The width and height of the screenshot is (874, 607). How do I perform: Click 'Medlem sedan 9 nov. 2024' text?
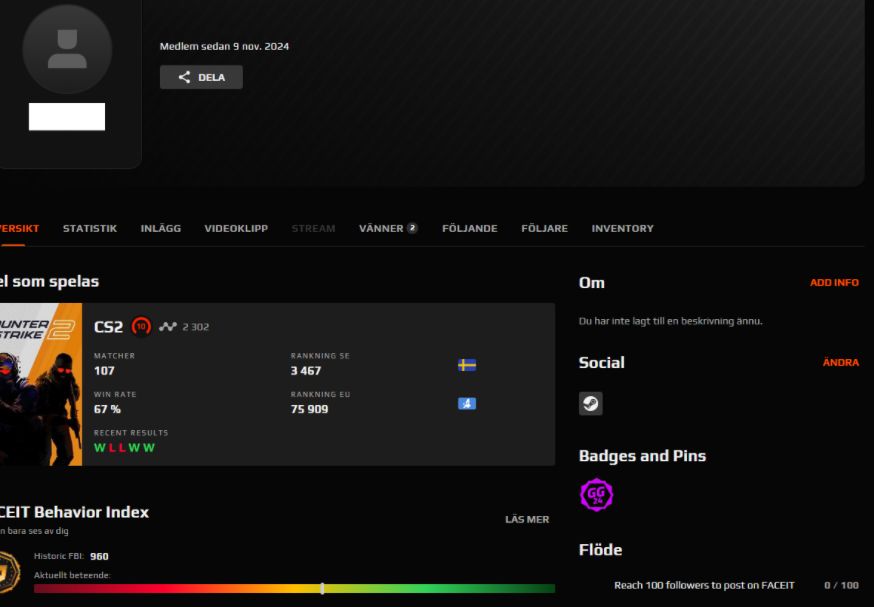[224, 46]
